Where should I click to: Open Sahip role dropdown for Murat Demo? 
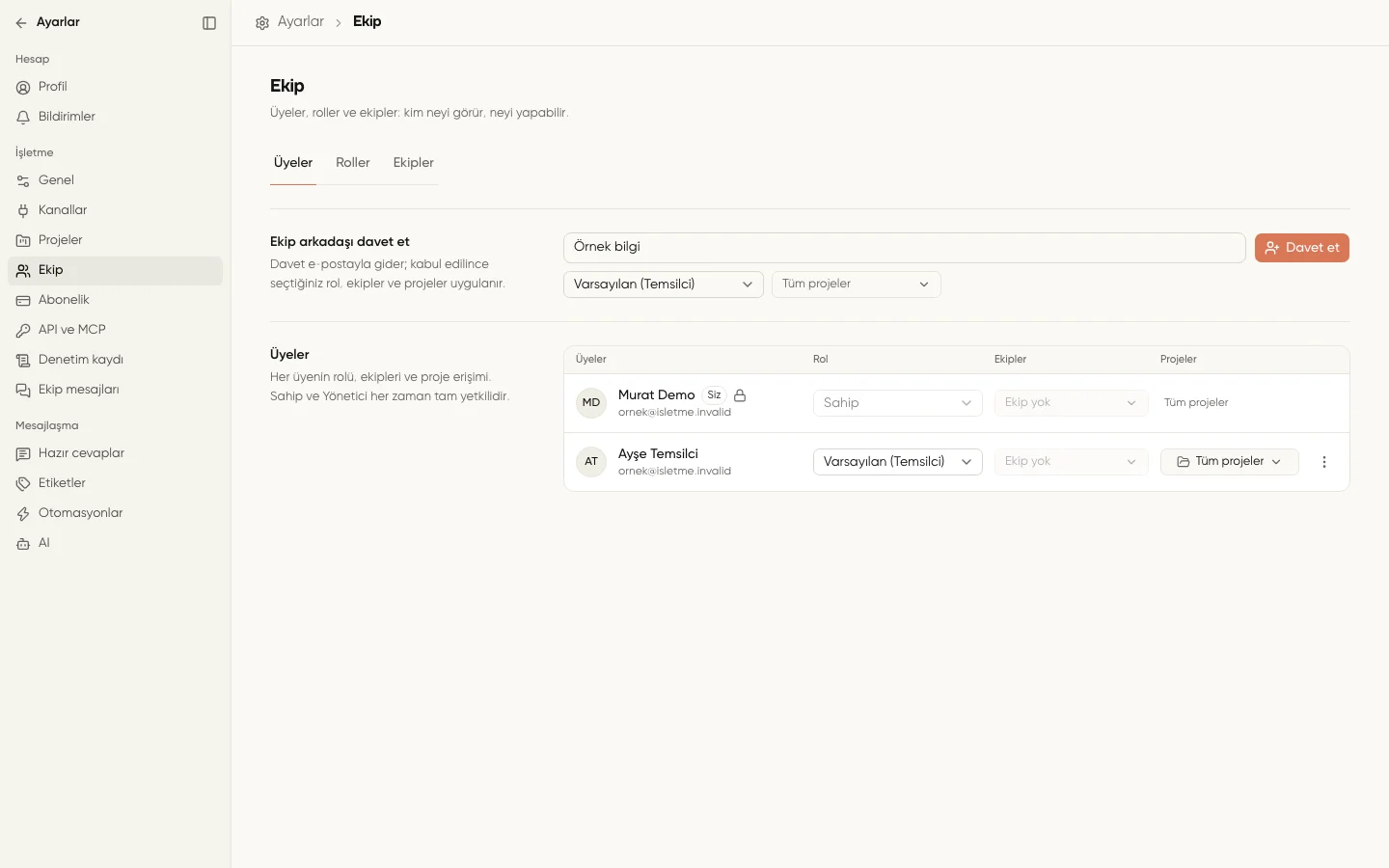click(x=898, y=403)
